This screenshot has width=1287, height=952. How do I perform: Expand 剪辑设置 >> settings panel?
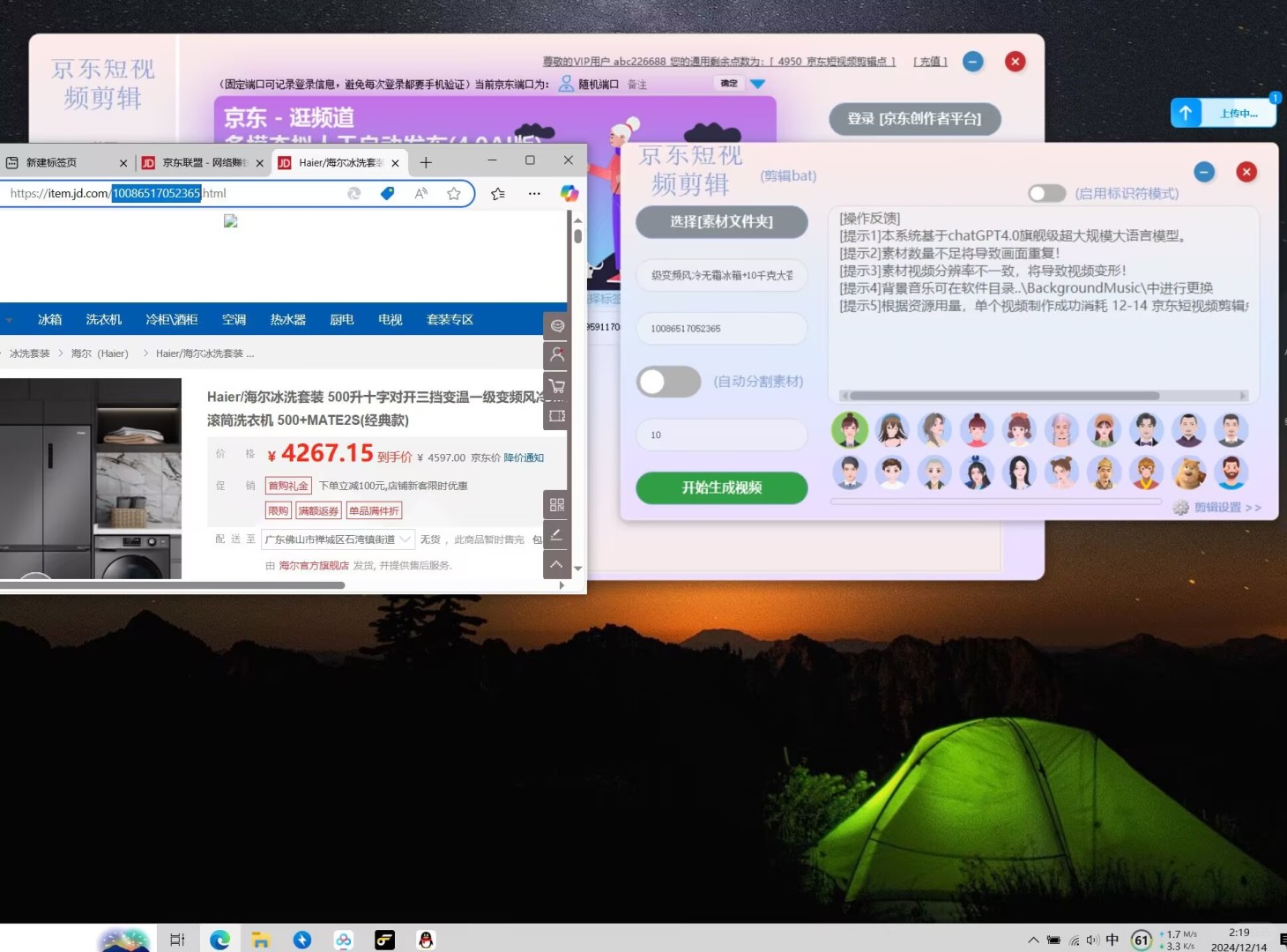pos(1227,508)
